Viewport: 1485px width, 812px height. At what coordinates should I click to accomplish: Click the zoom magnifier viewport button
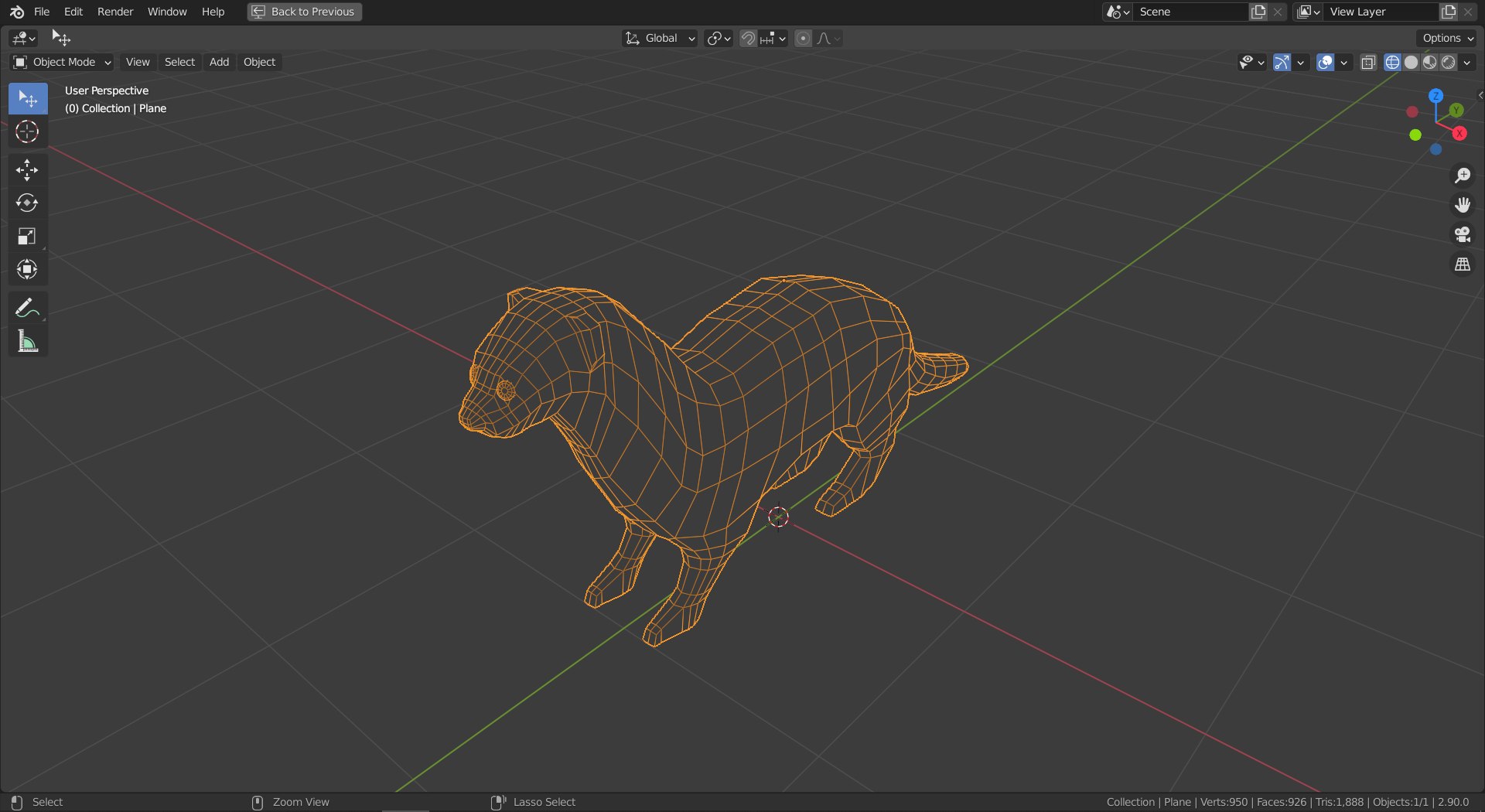click(1463, 176)
